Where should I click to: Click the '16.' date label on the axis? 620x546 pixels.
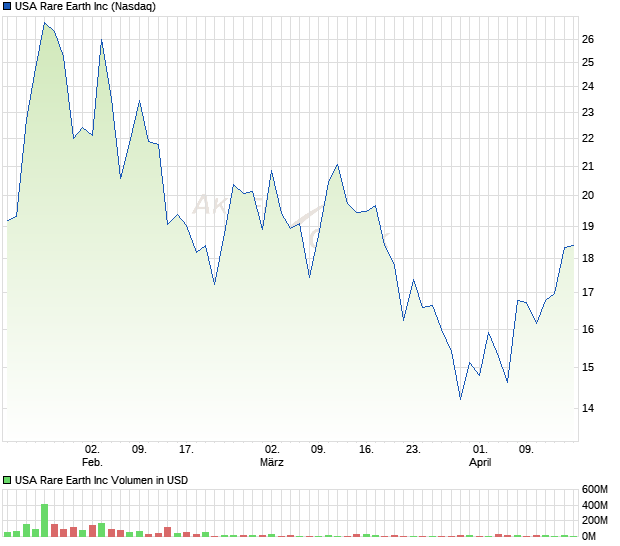tap(366, 450)
